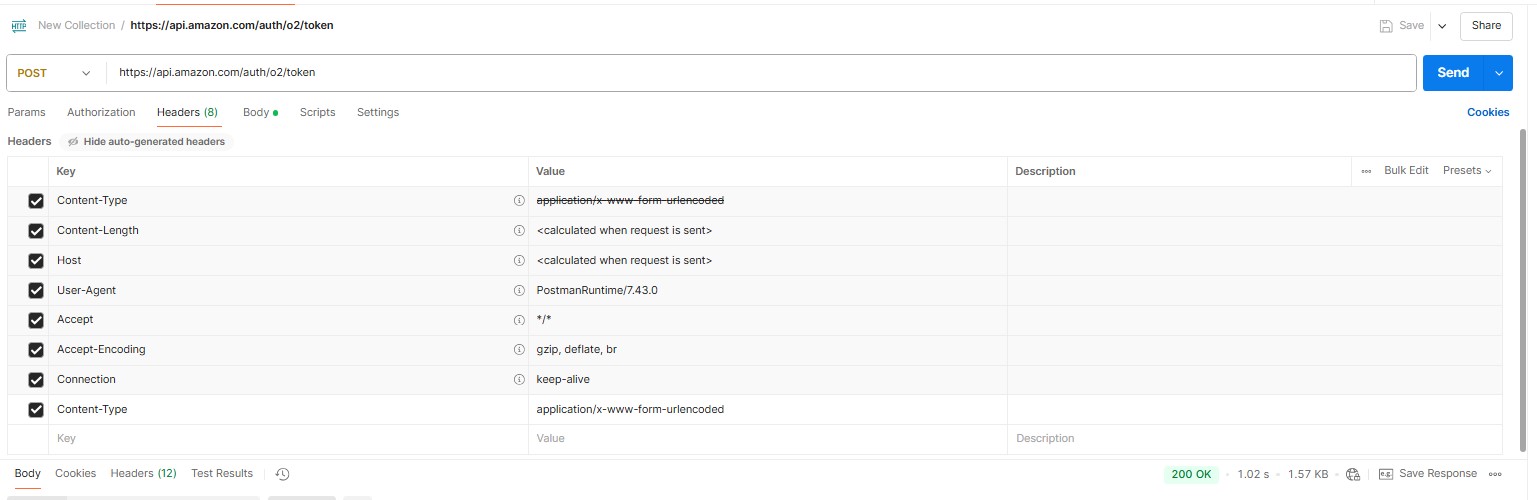The height and width of the screenshot is (500, 1537).
Task: Uncheck the Host header checkbox
Action: [x=36, y=261]
